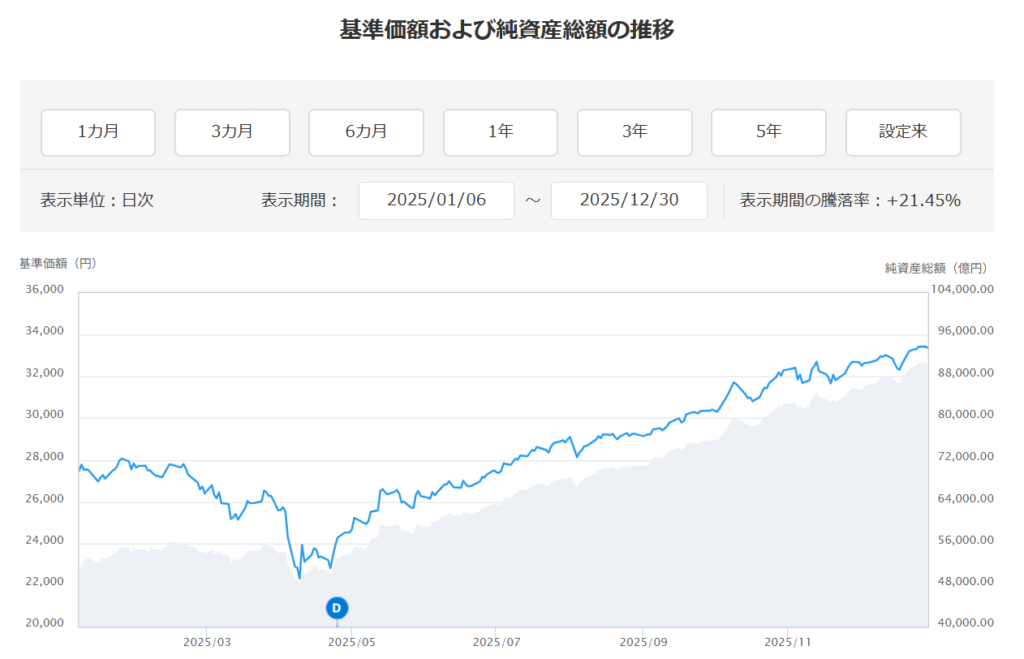Click the 表示期間の騰落率 +21.45% text

[x=850, y=200]
